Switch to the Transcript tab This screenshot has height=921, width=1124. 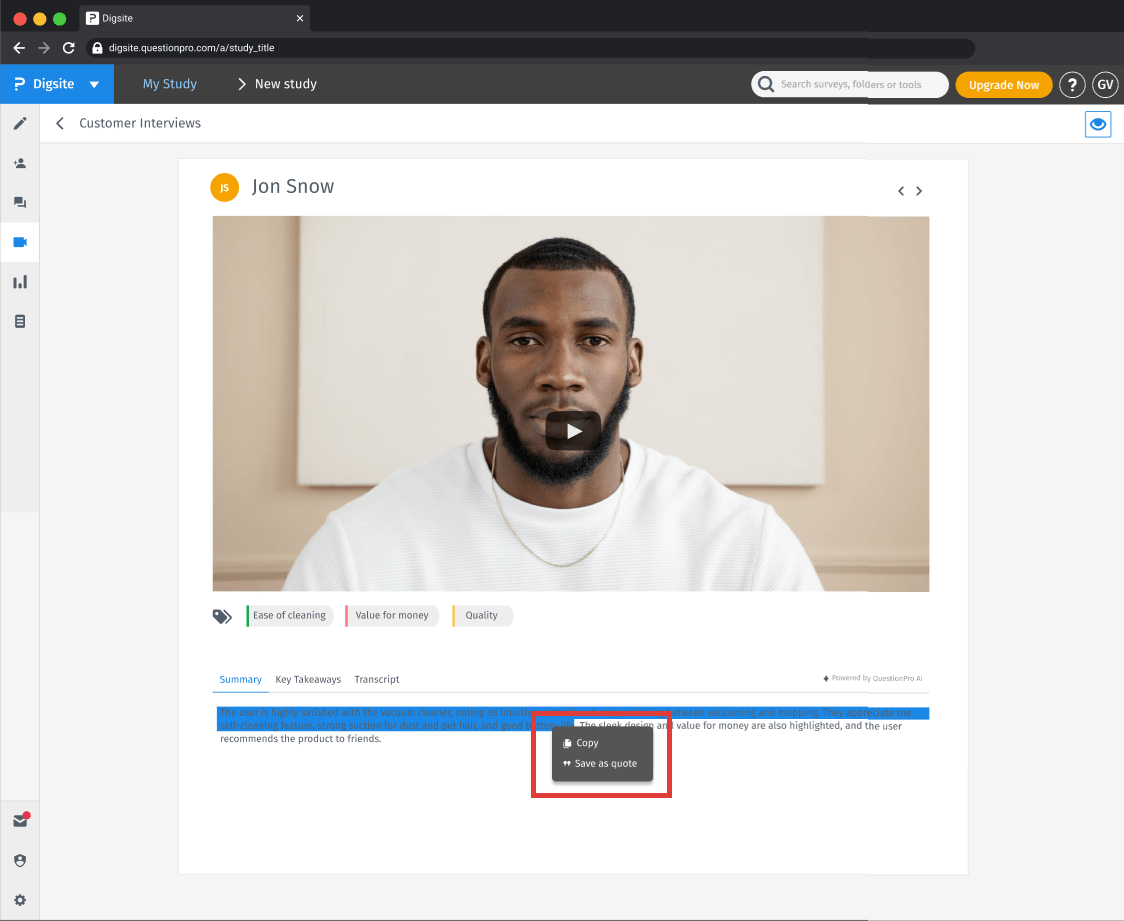pyautogui.click(x=377, y=679)
